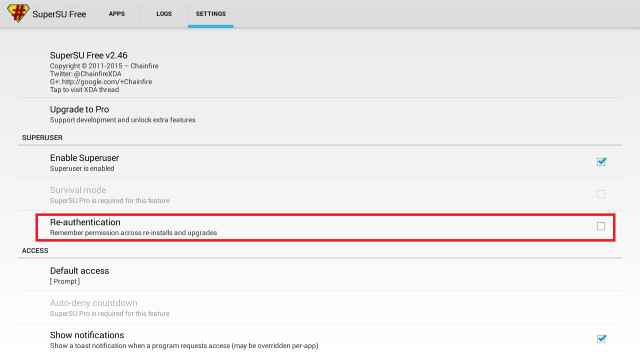
Task: Click the 'Tap to visit XDA thread' line
Action: click(x=84, y=90)
